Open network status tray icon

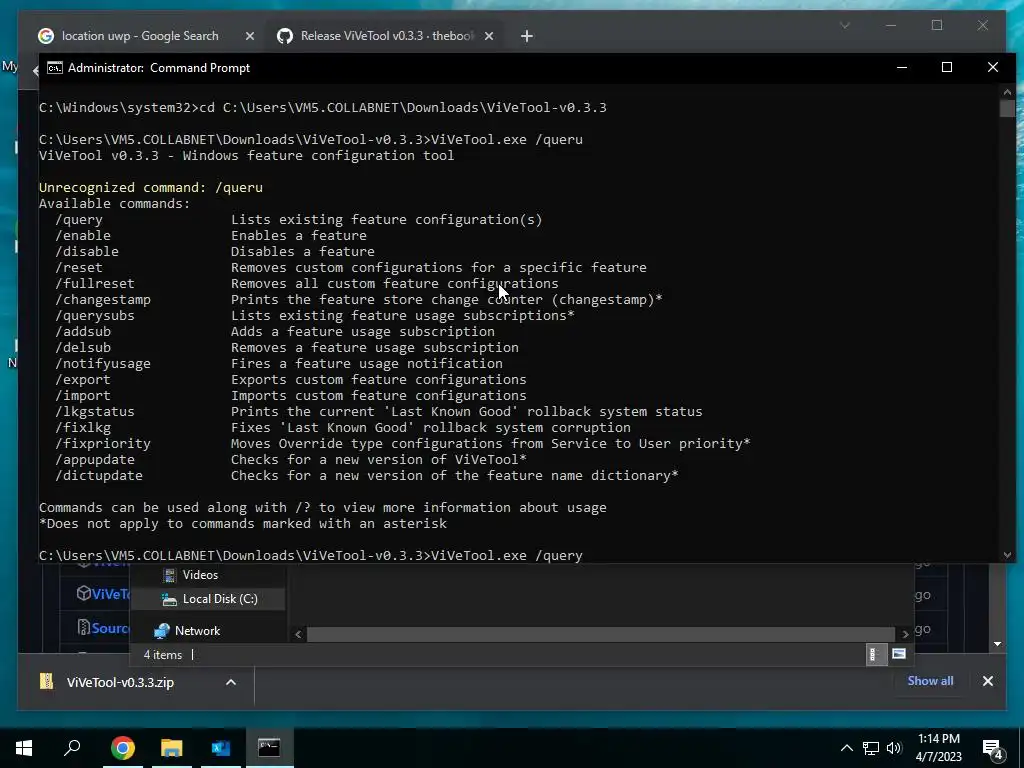coord(871,748)
